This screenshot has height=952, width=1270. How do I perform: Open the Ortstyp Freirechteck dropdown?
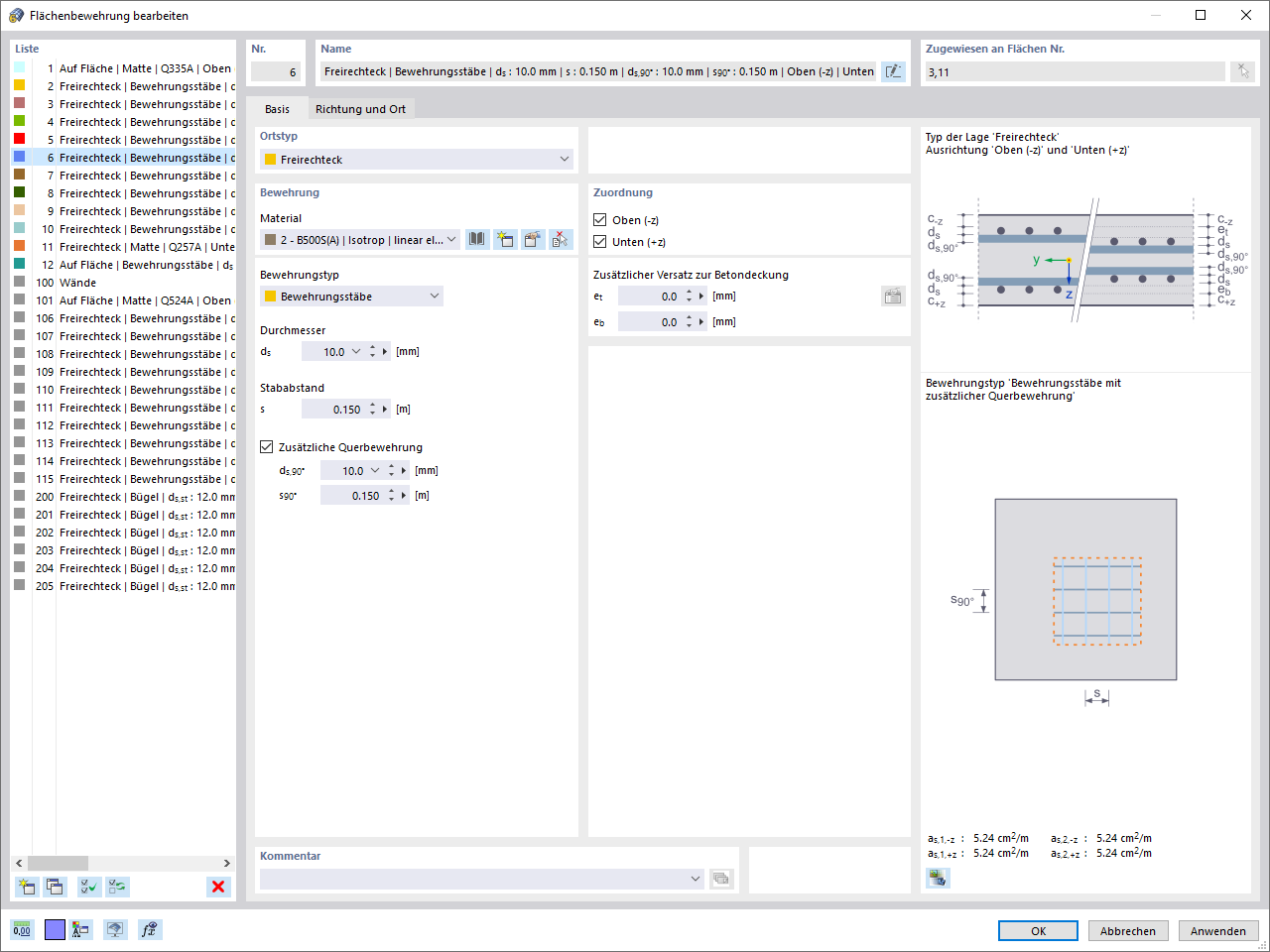point(565,159)
